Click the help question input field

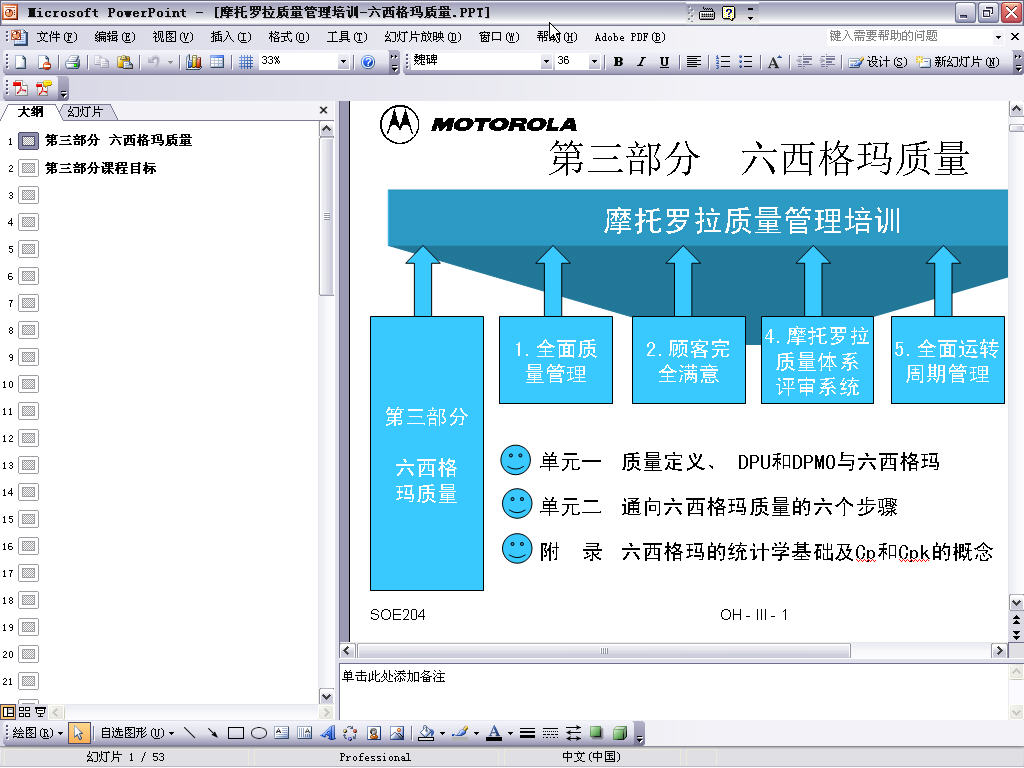pyautogui.click(x=909, y=37)
